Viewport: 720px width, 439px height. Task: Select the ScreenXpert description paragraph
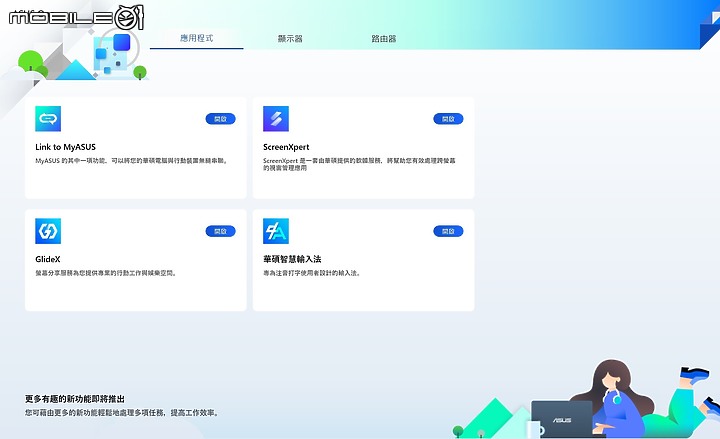359,164
